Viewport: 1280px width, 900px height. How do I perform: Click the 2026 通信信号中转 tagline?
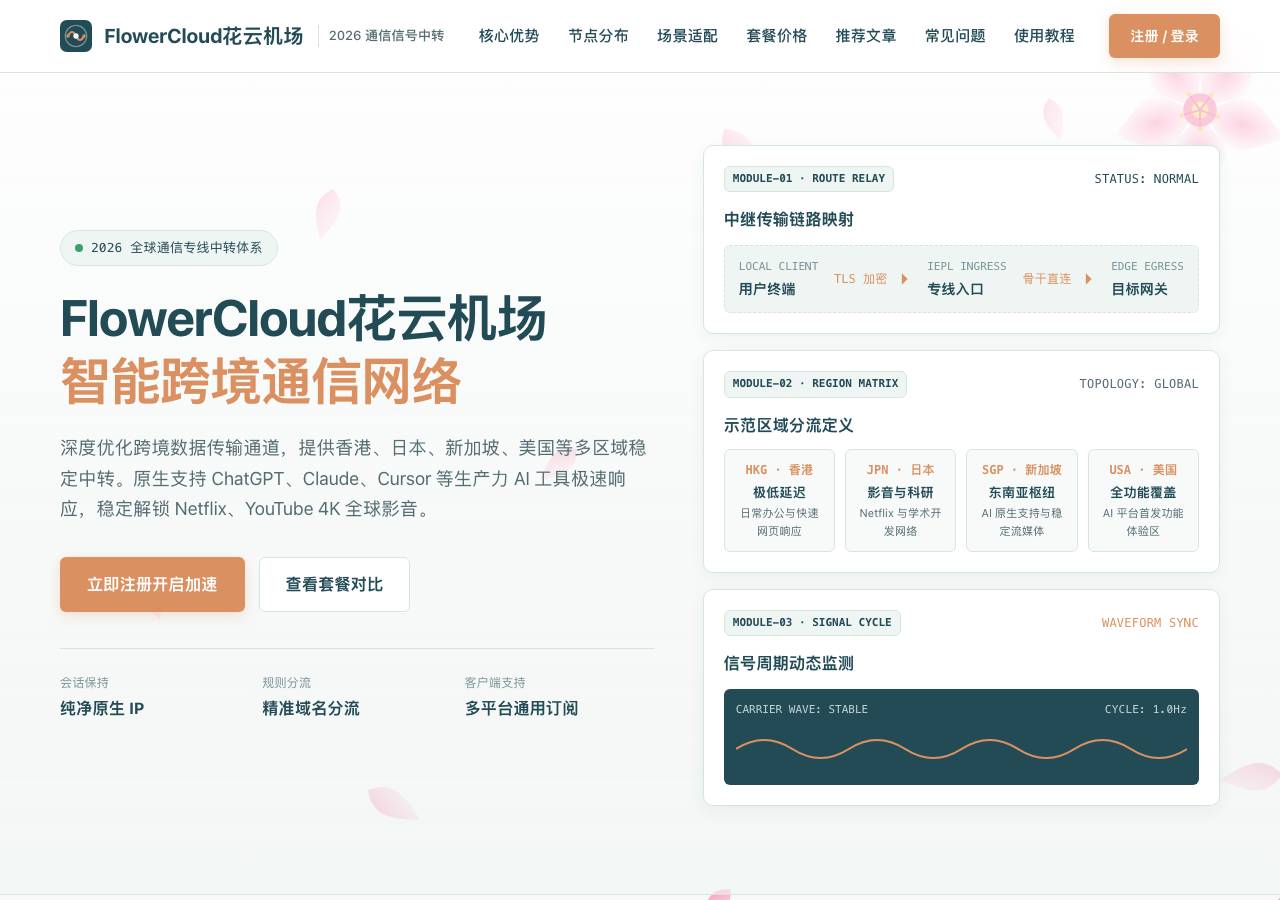(386, 36)
